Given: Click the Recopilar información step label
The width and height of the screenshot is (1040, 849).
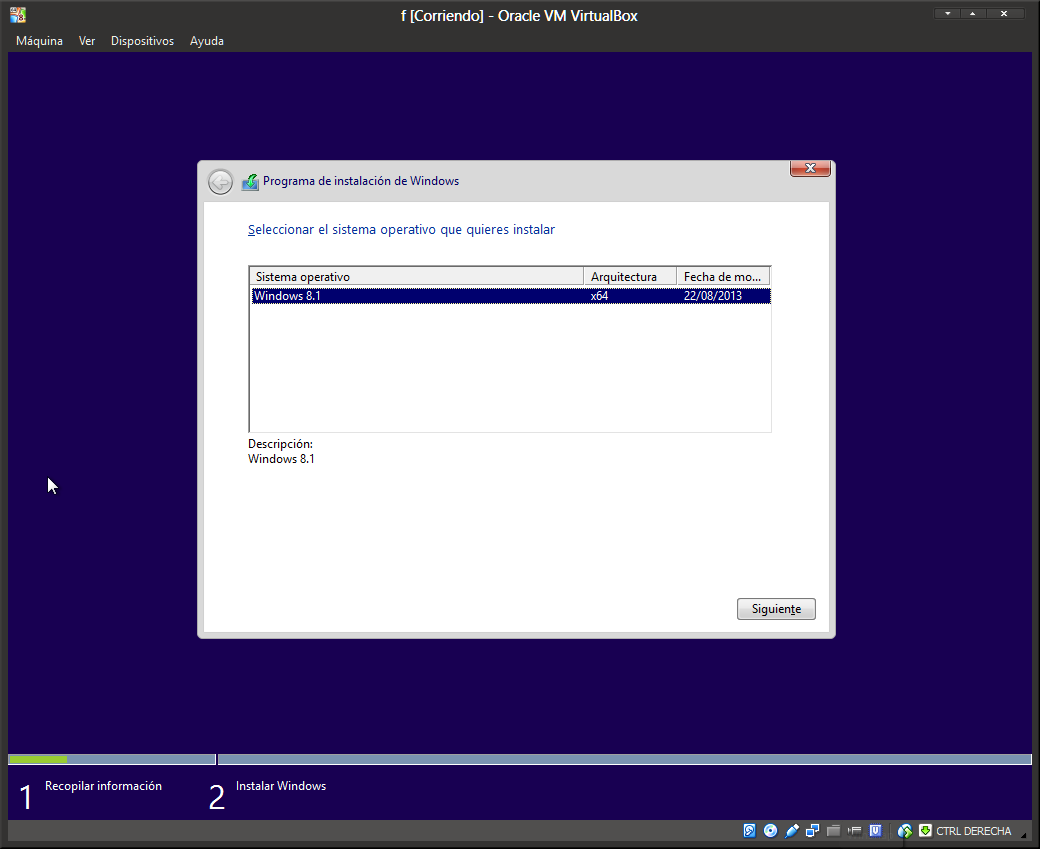Looking at the screenshot, I should [x=103, y=786].
